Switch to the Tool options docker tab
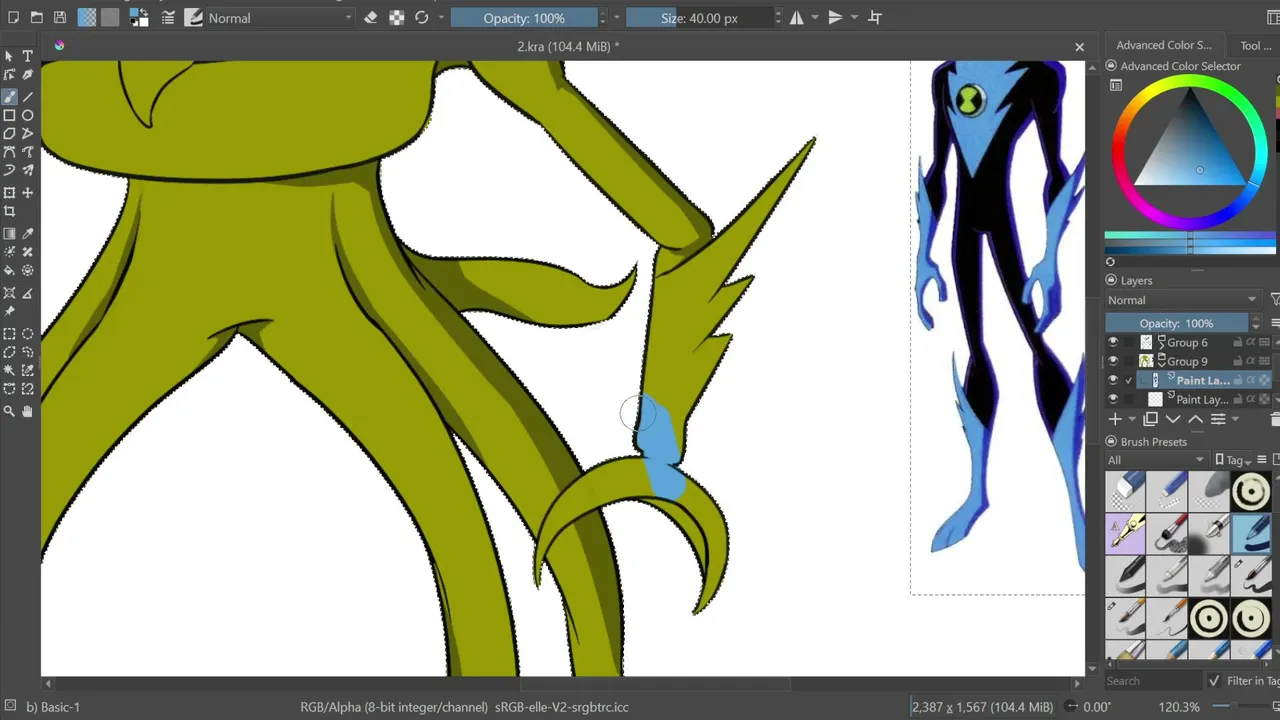Image resolution: width=1280 pixels, height=720 pixels. point(1255,45)
